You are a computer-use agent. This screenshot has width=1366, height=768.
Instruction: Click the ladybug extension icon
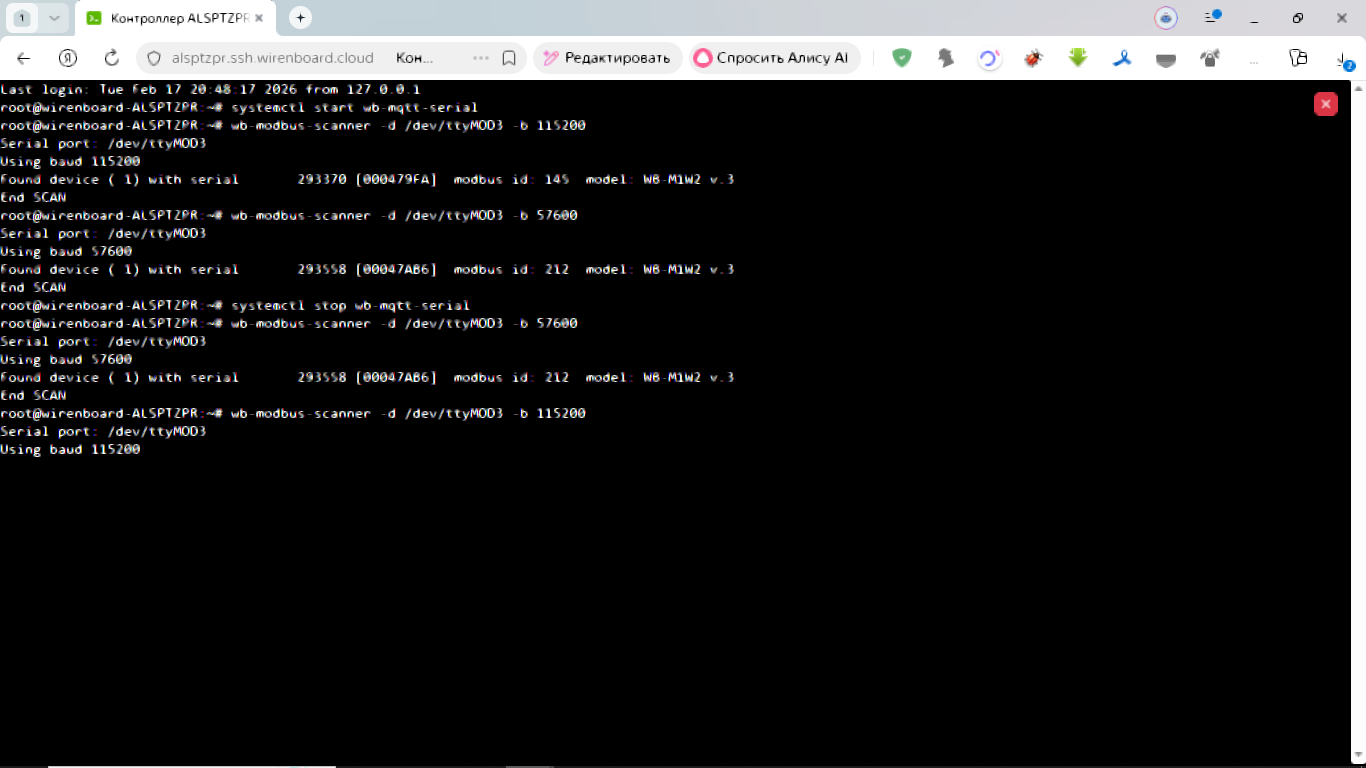[x=1033, y=58]
